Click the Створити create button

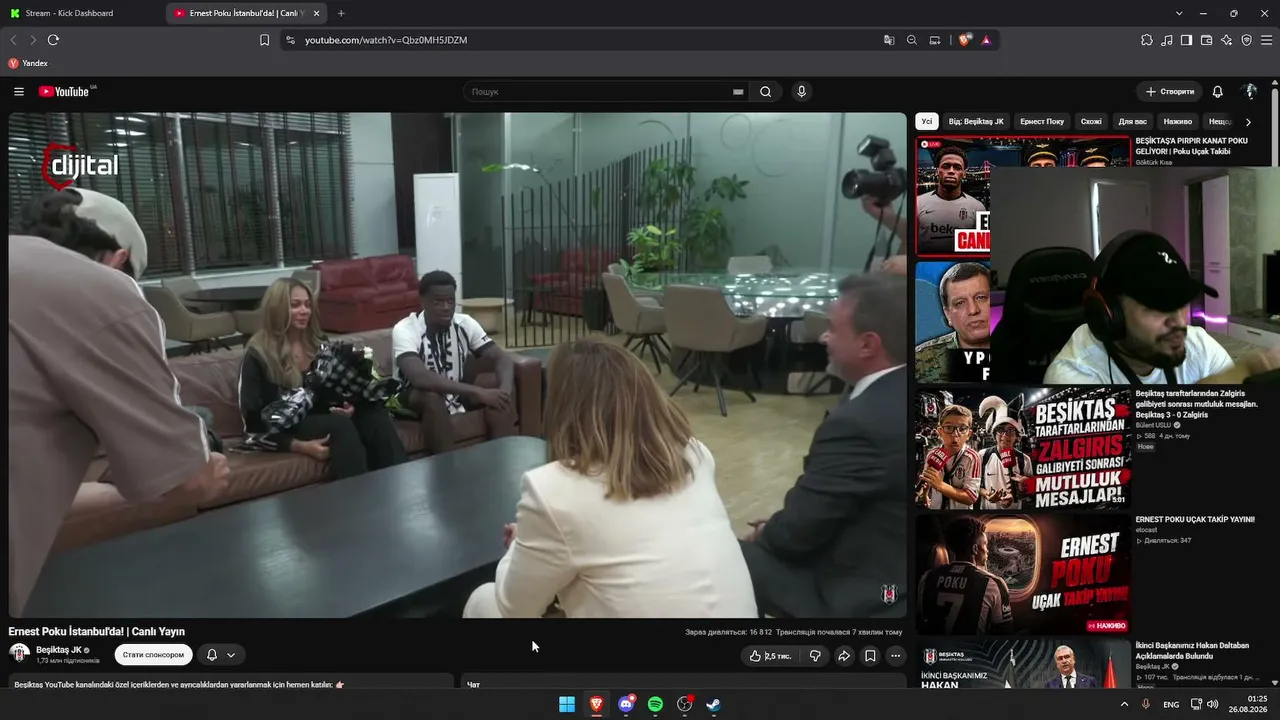1170,92
